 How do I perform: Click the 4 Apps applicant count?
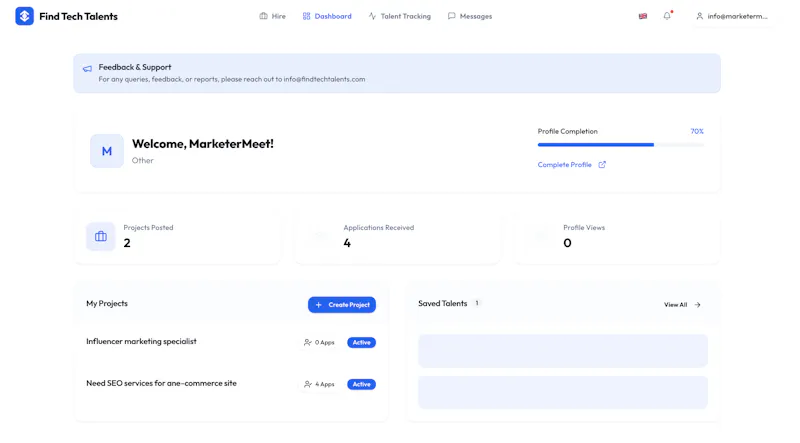click(319, 384)
